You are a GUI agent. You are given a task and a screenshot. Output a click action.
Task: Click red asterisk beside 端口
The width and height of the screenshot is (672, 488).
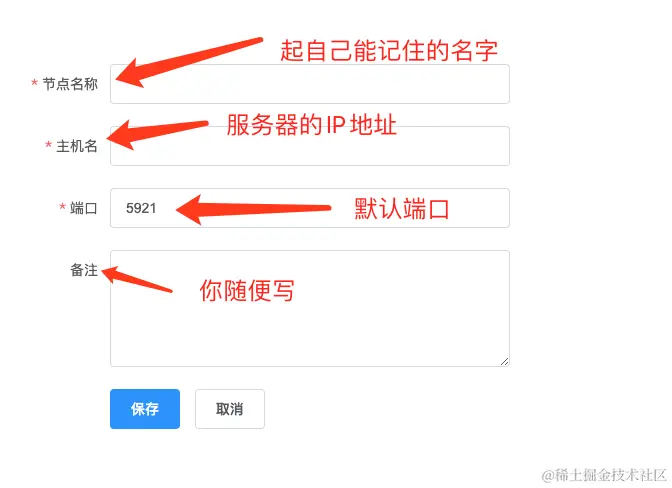tap(62, 207)
